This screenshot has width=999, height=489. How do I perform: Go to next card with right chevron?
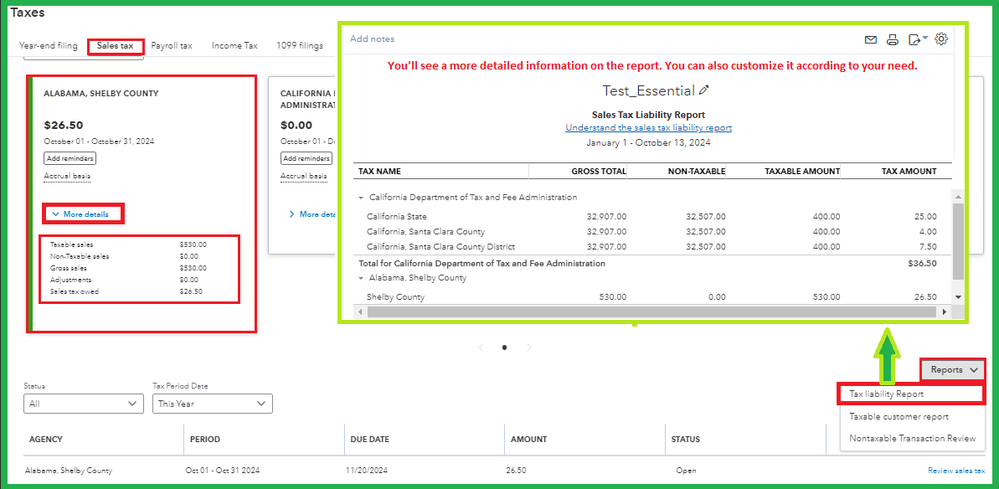528,348
